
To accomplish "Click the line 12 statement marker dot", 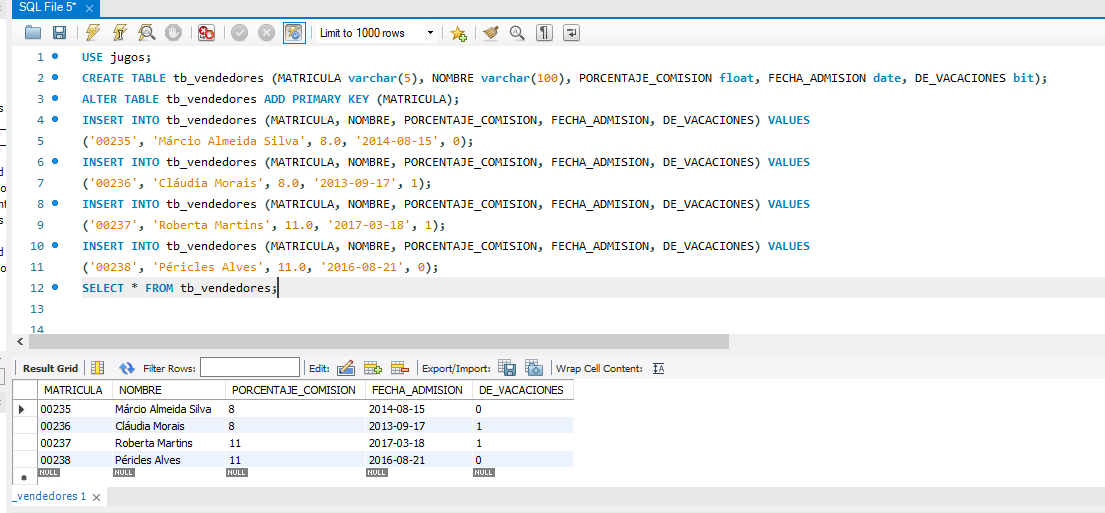I will (x=56, y=287).
